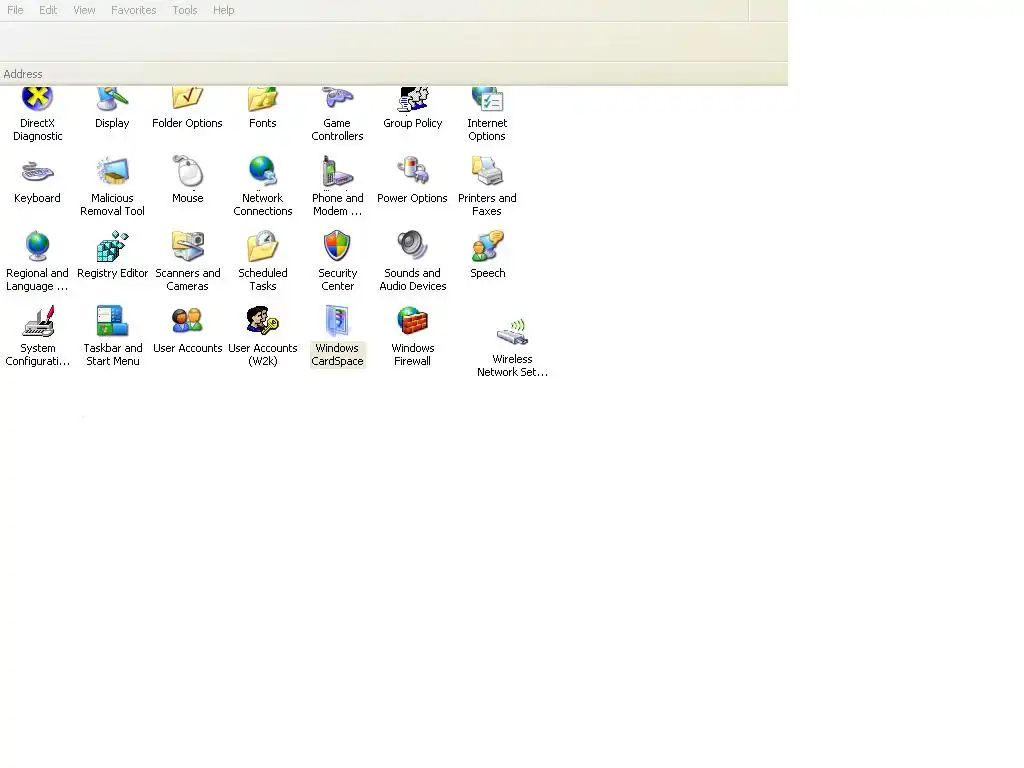Click the "Taskbar and Start Menu" label text
The width and height of the screenshot is (1024, 768).
(x=112, y=355)
